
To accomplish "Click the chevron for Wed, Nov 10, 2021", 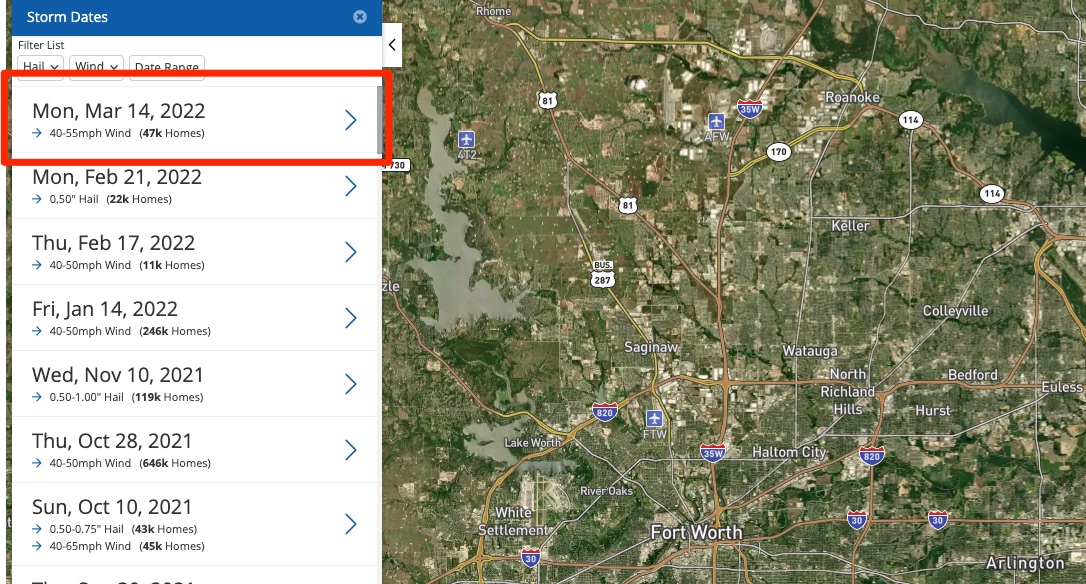I will click(351, 384).
